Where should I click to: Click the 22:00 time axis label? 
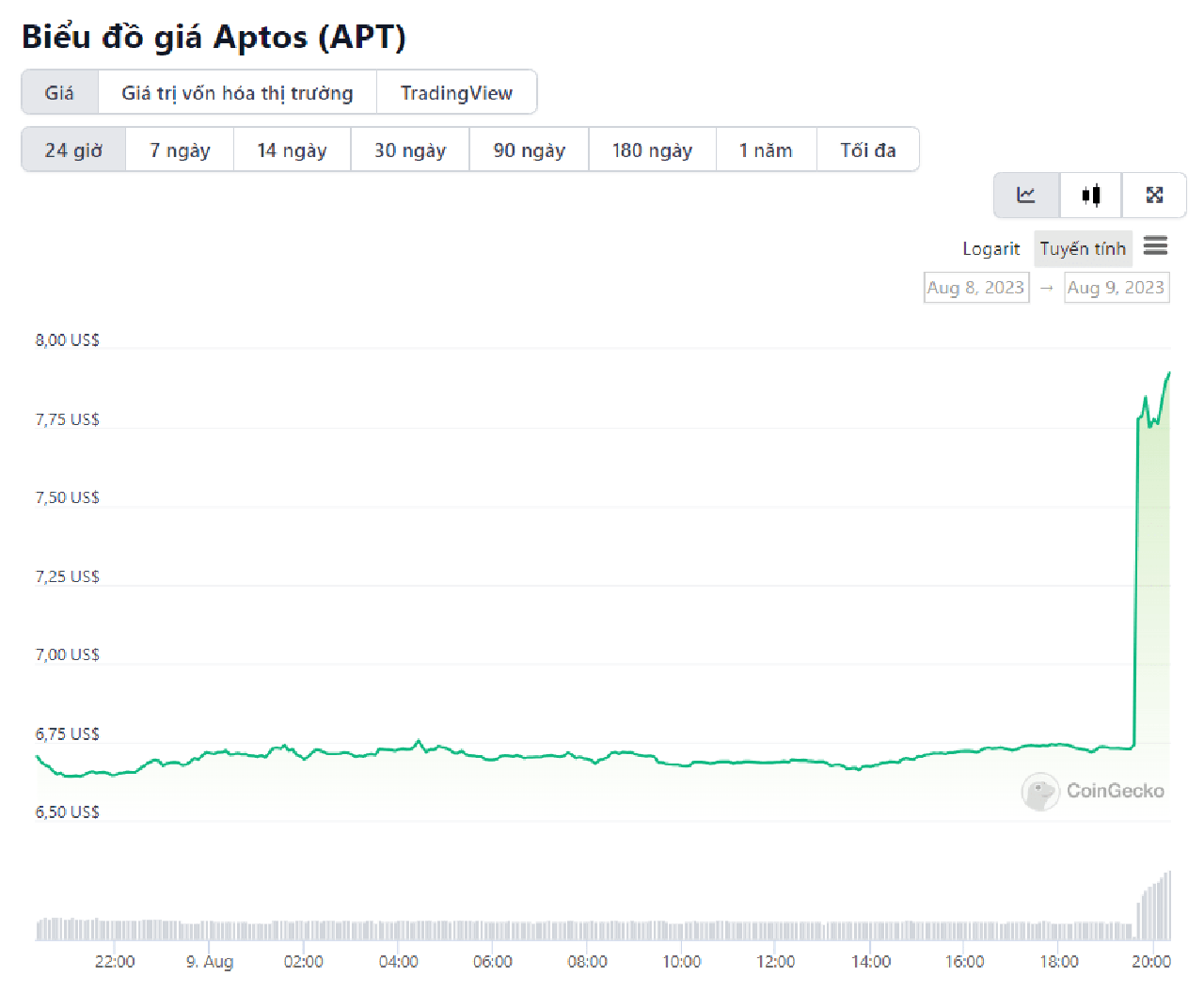pyautogui.click(x=115, y=962)
